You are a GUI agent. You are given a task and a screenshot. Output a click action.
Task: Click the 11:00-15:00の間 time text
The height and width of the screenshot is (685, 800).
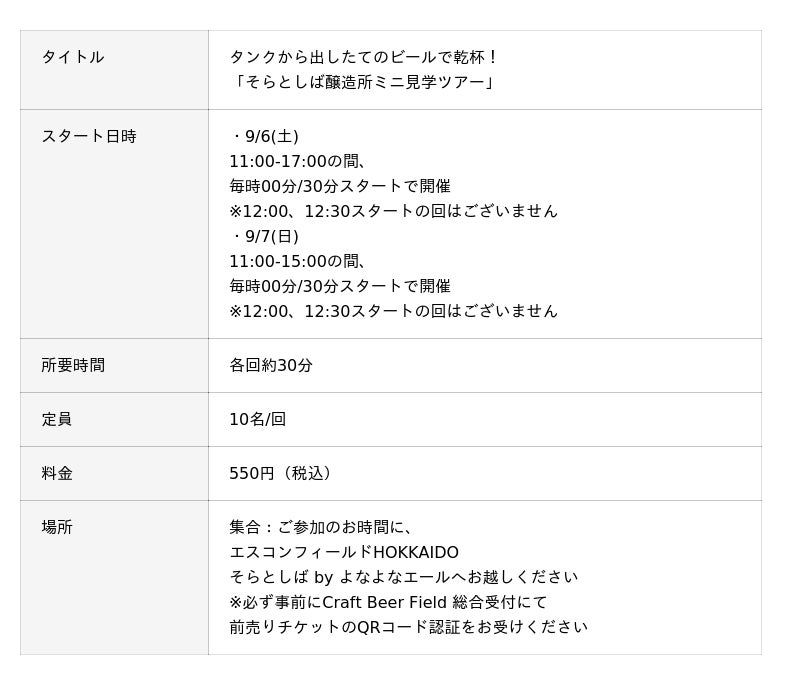click(x=298, y=261)
